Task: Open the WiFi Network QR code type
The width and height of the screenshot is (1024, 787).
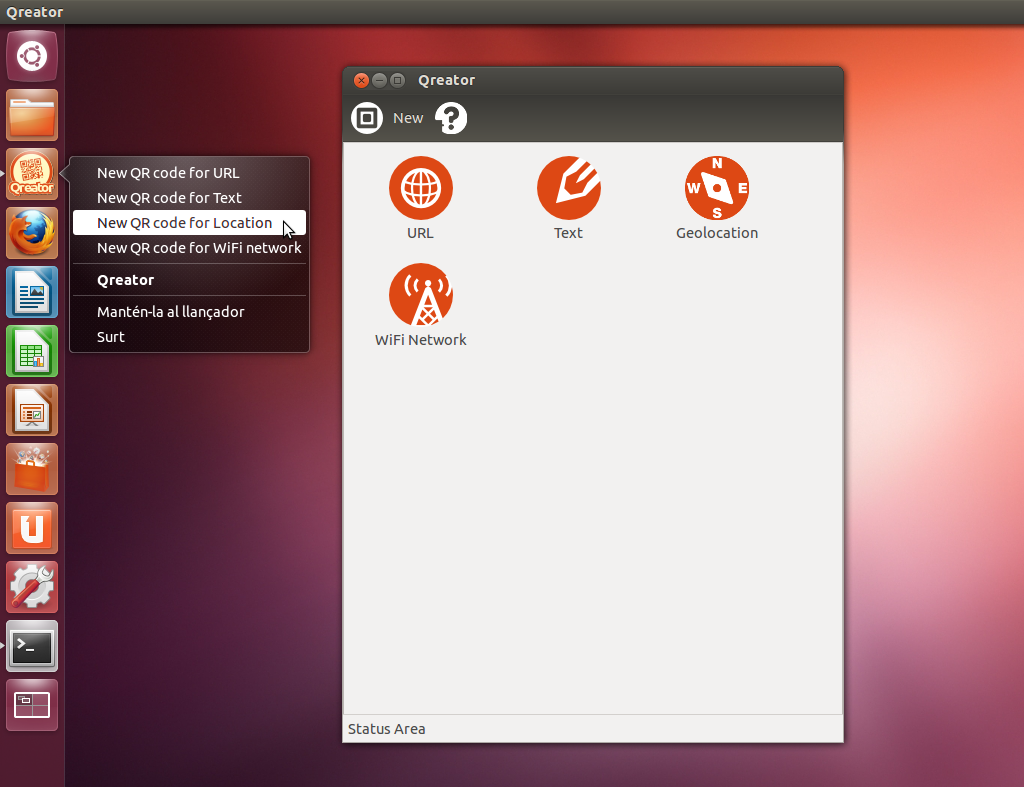Action: (421, 305)
